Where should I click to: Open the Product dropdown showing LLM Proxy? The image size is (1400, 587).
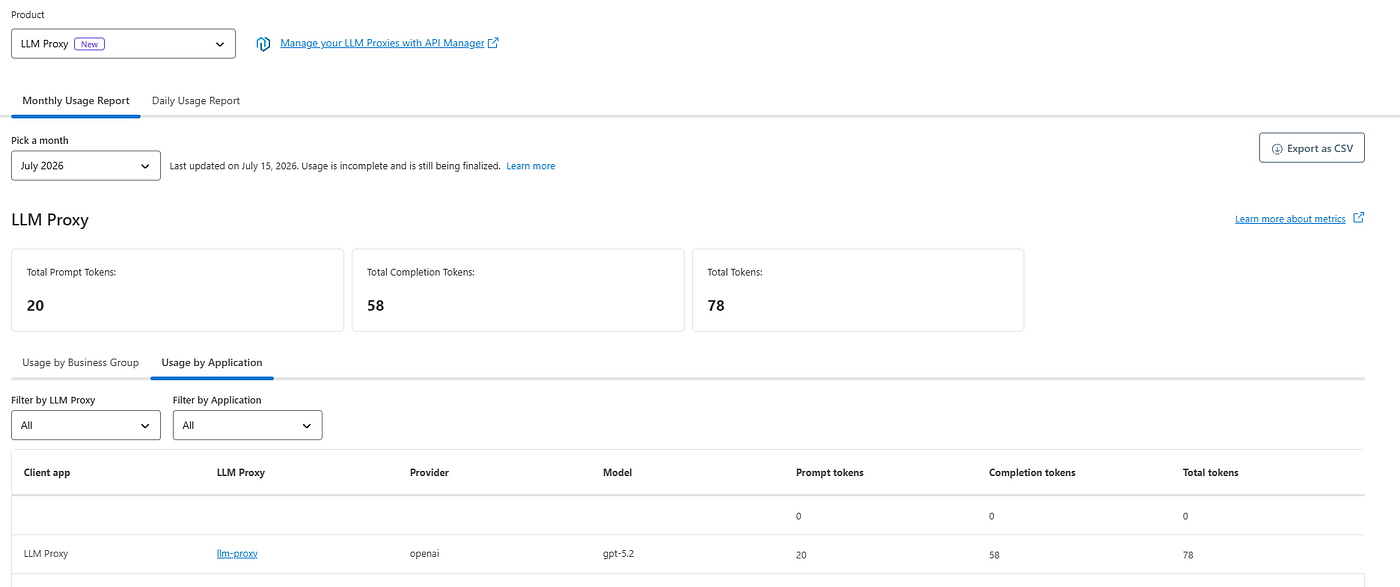tap(123, 44)
